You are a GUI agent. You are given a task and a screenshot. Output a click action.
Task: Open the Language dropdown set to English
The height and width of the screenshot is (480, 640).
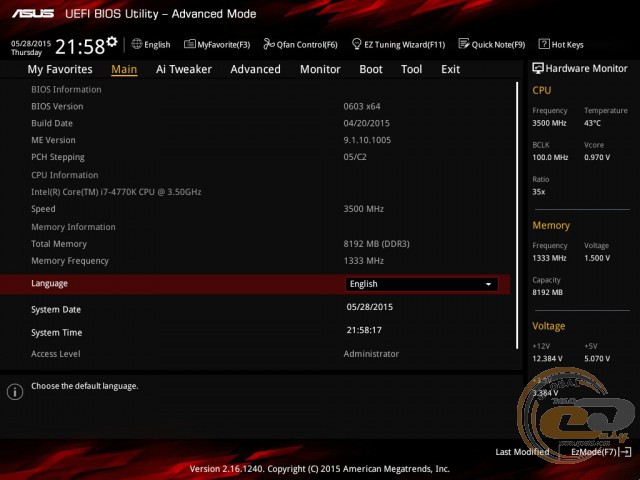click(421, 284)
